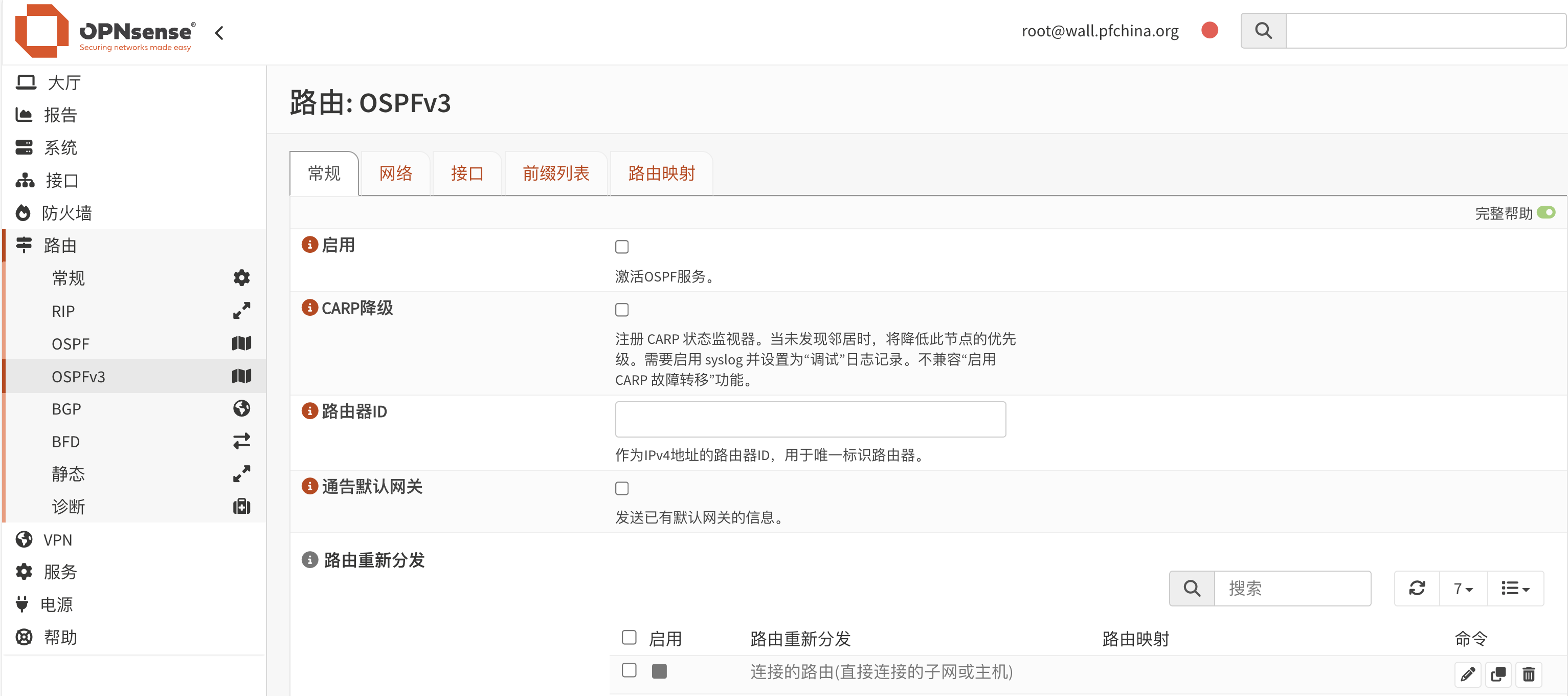Toggle the 完整帮助 full help switch
This screenshot has height=696, width=1568.
pyautogui.click(x=1545, y=212)
